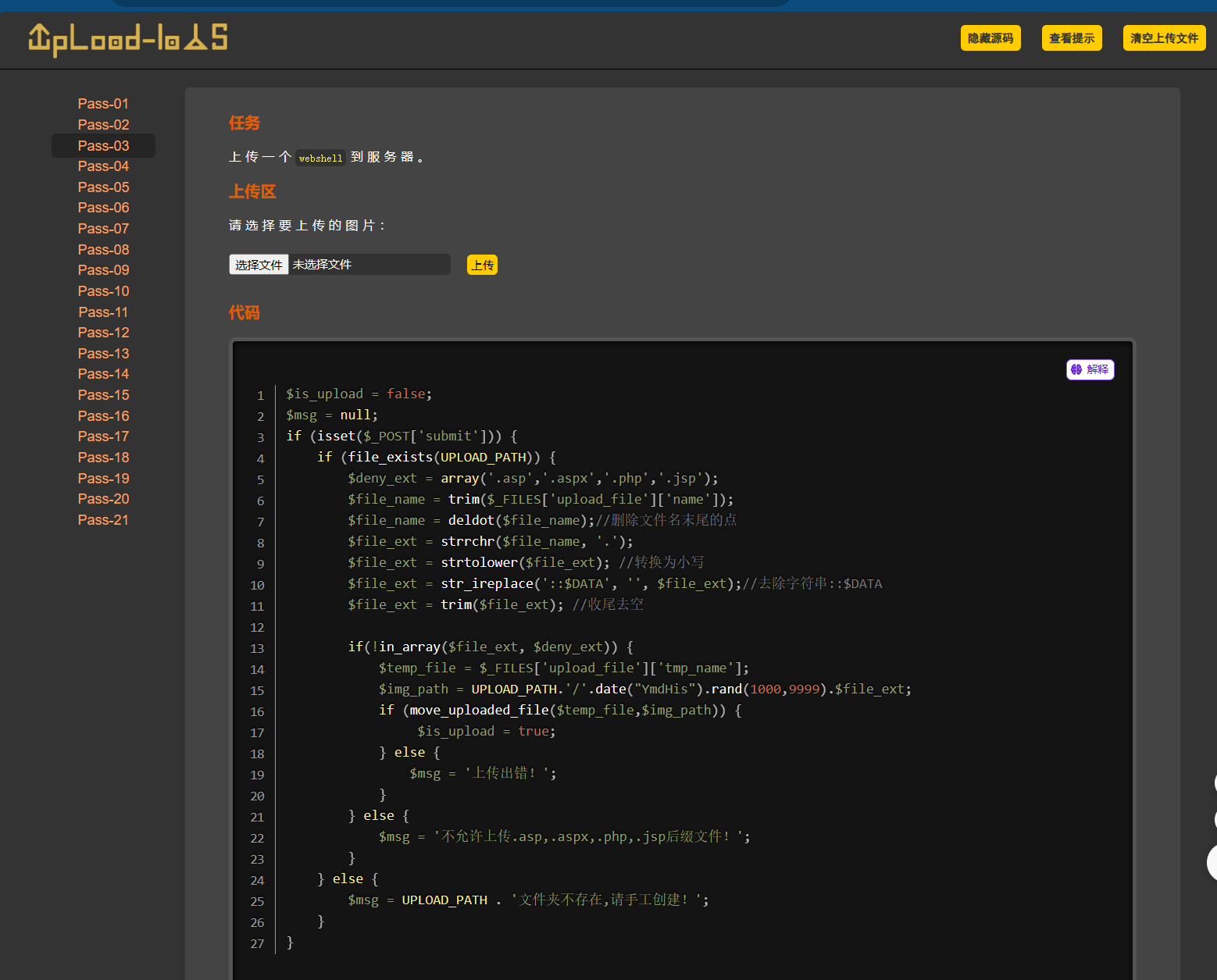Screen dimensions: 1217x980
Task: Open the last level Pass-21
Action: click(x=103, y=520)
